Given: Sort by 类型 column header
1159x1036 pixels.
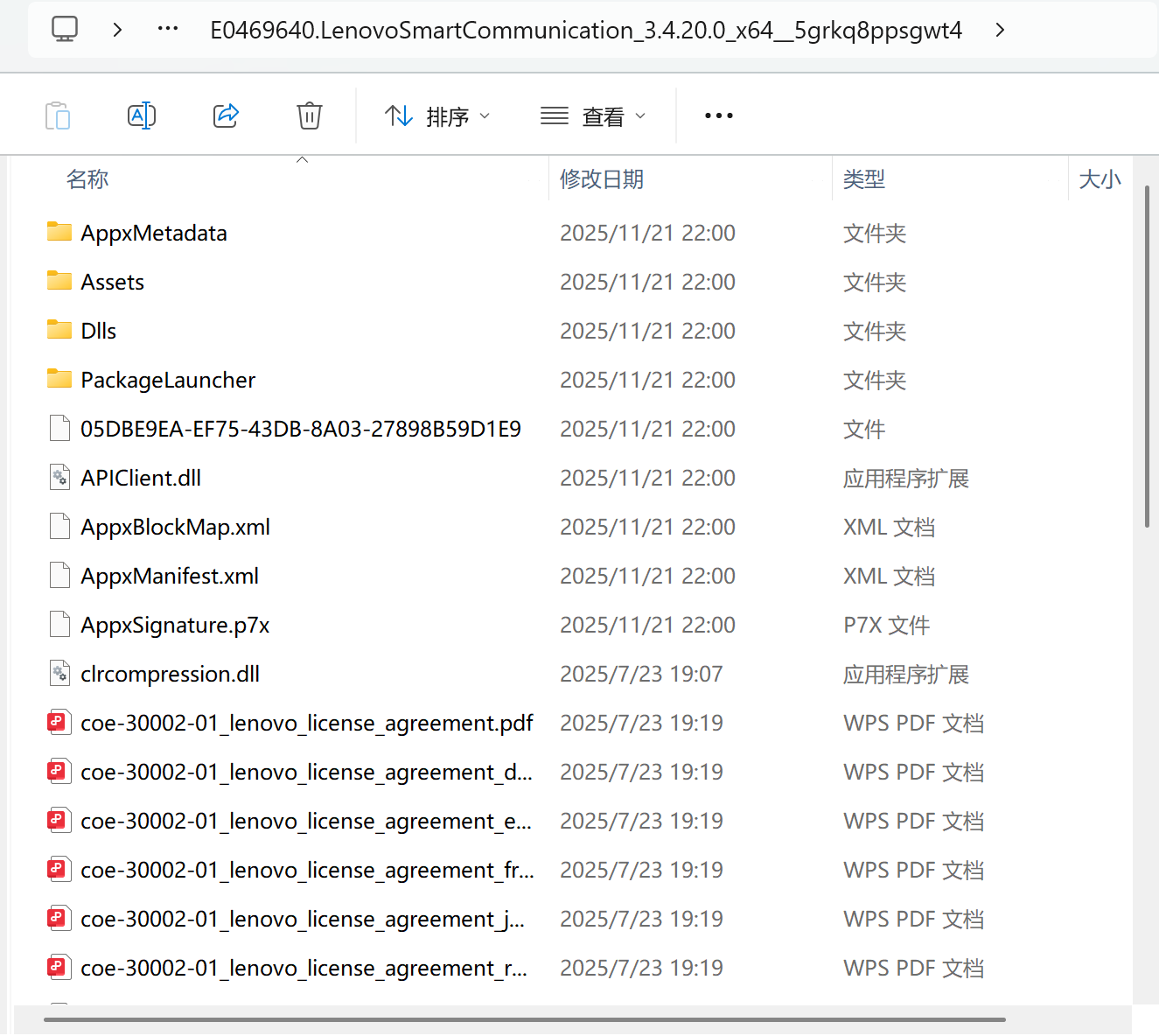Looking at the screenshot, I should point(864,179).
